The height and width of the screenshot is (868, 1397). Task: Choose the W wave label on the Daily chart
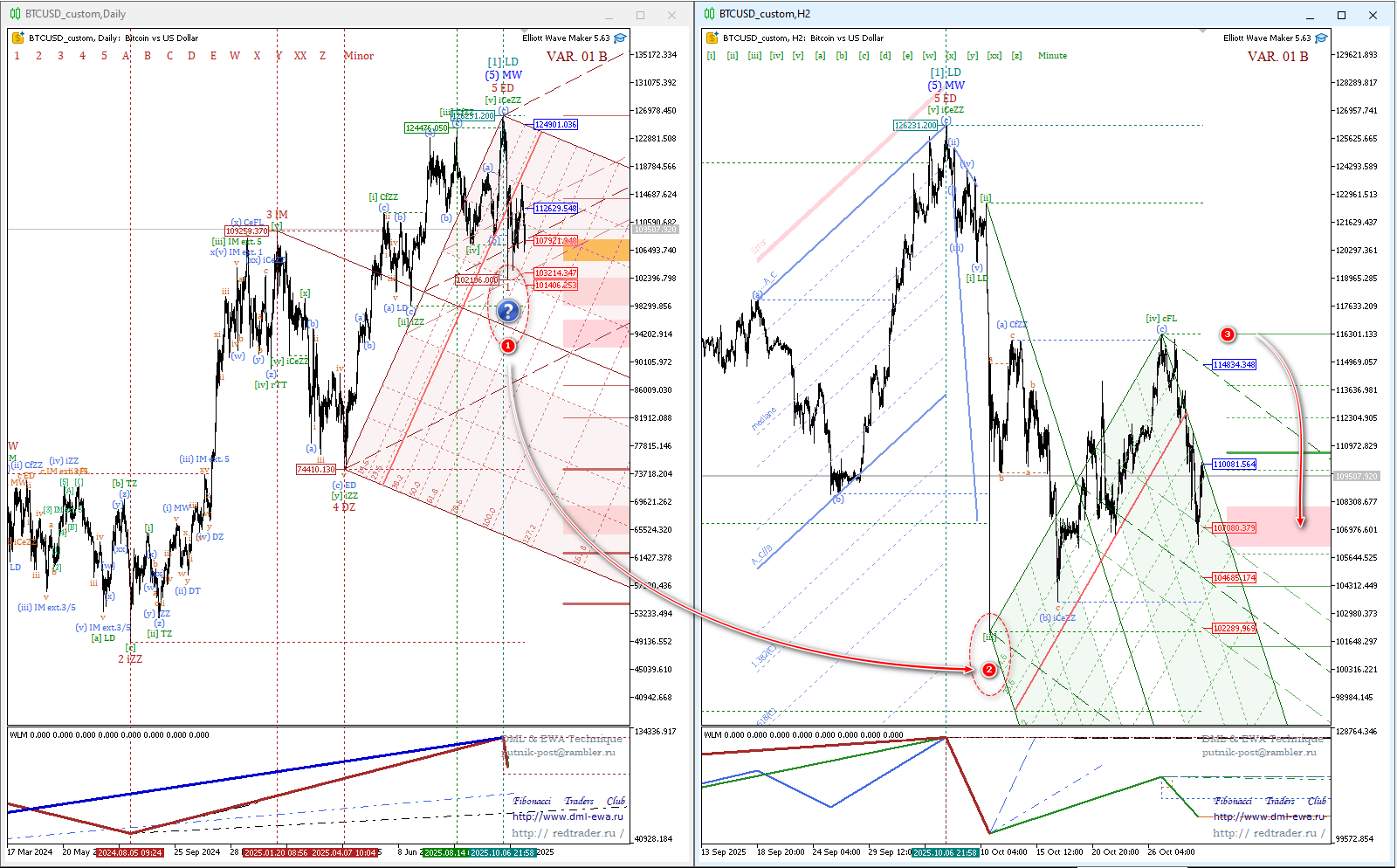pyautogui.click(x=235, y=56)
